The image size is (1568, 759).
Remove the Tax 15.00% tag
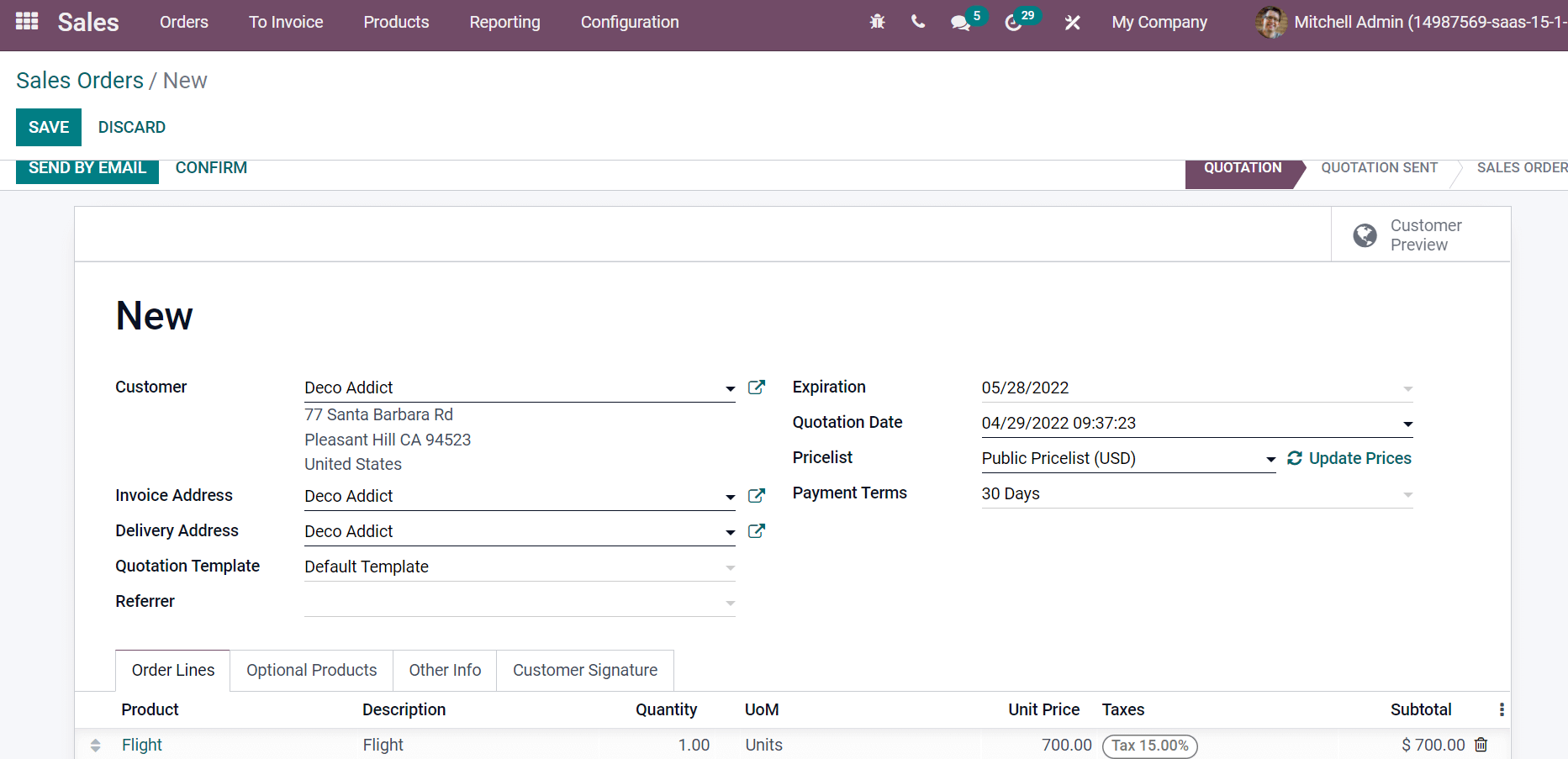(1150, 746)
